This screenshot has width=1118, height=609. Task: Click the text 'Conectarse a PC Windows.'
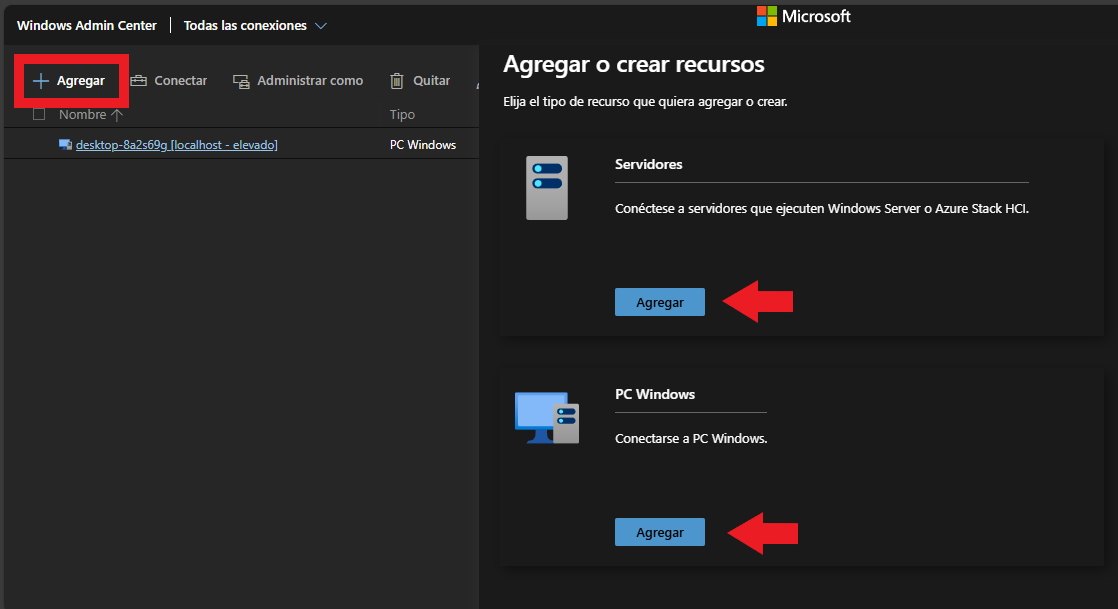coord(691,439)
